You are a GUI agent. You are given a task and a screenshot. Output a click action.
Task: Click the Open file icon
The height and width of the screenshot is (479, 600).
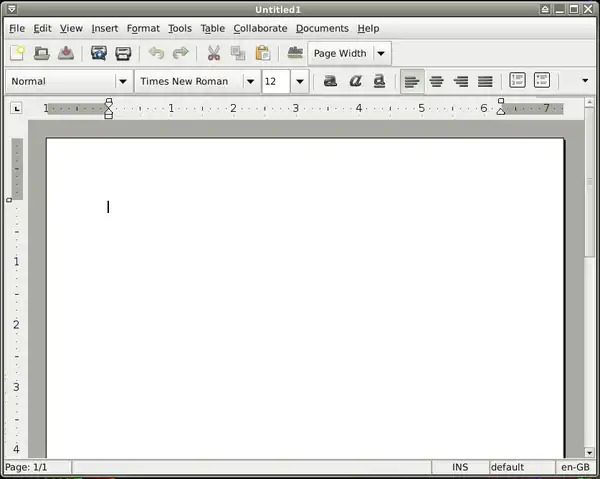42,54
